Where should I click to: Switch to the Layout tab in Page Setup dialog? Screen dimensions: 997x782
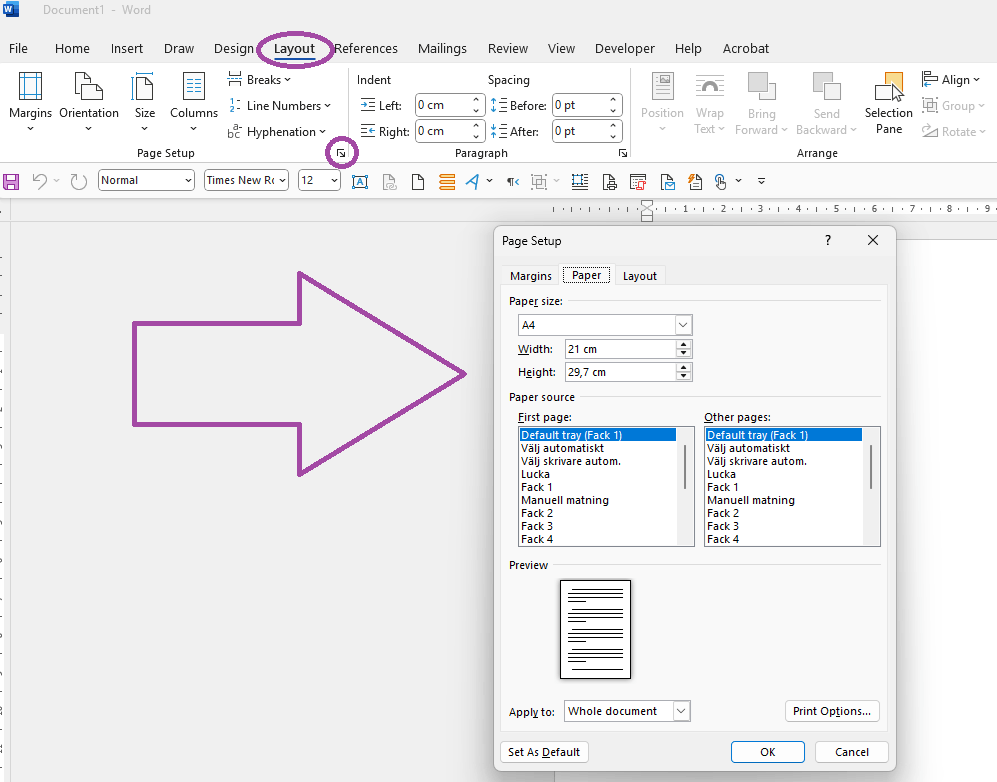click(640, 276)
